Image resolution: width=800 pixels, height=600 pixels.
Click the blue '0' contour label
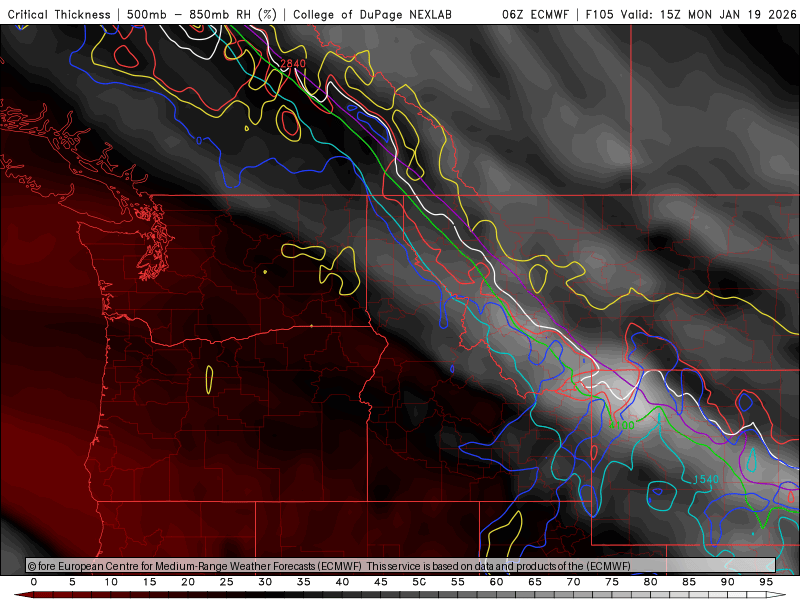(x=199, y=140)
